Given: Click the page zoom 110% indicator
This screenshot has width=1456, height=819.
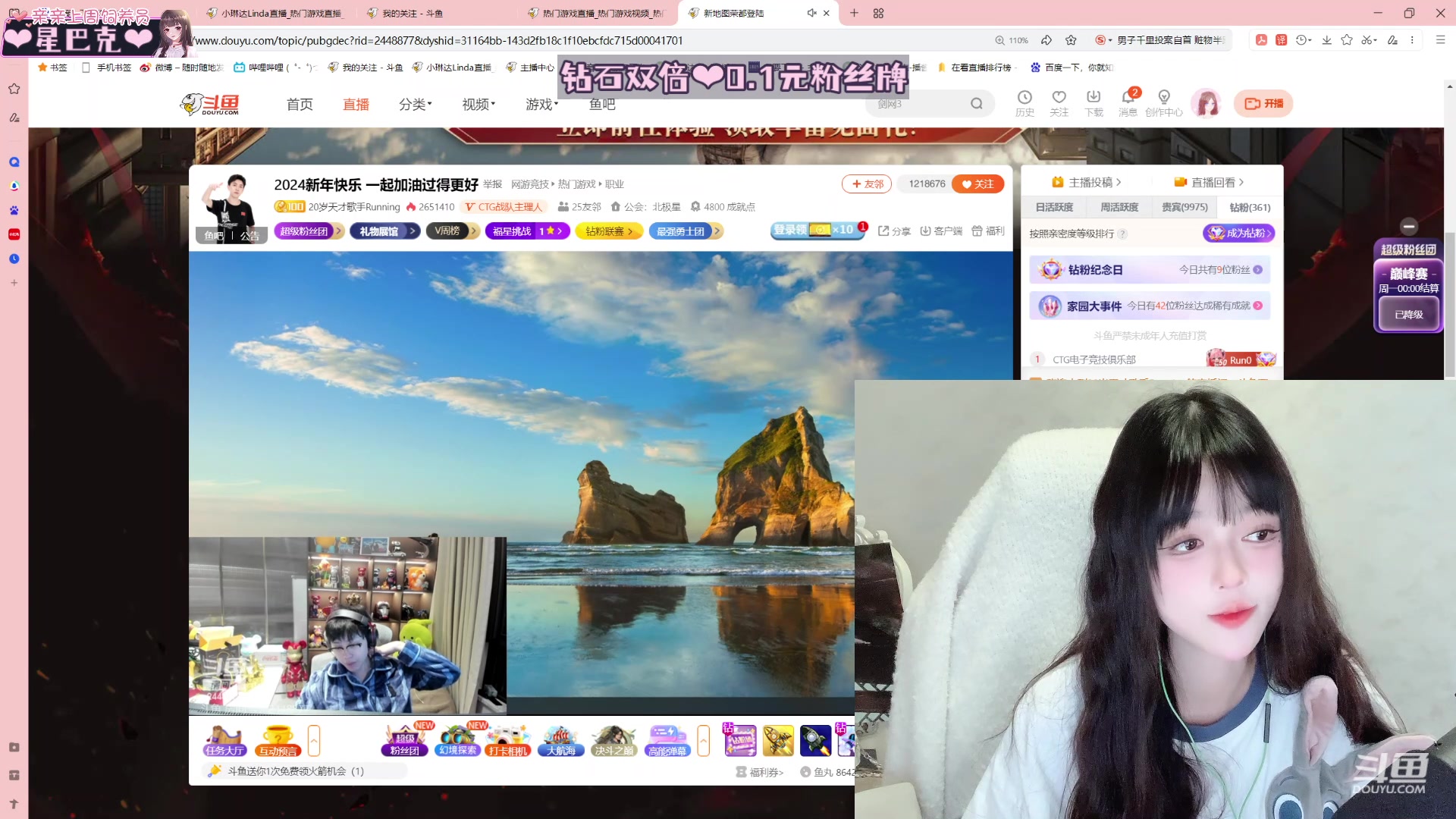Looking at the screenshot, I should [1012, 40].
